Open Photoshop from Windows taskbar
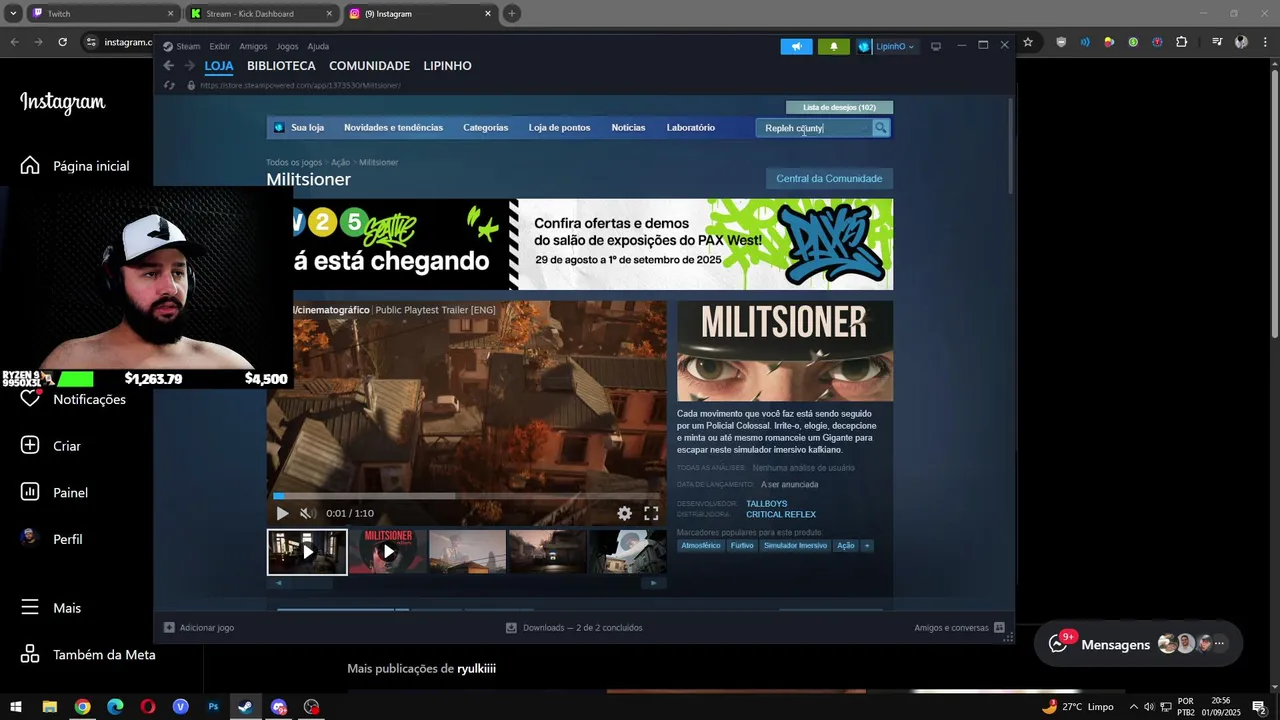Image resolution: width=1280 pixels, height=720 pixels. click(x=213, y=707)
